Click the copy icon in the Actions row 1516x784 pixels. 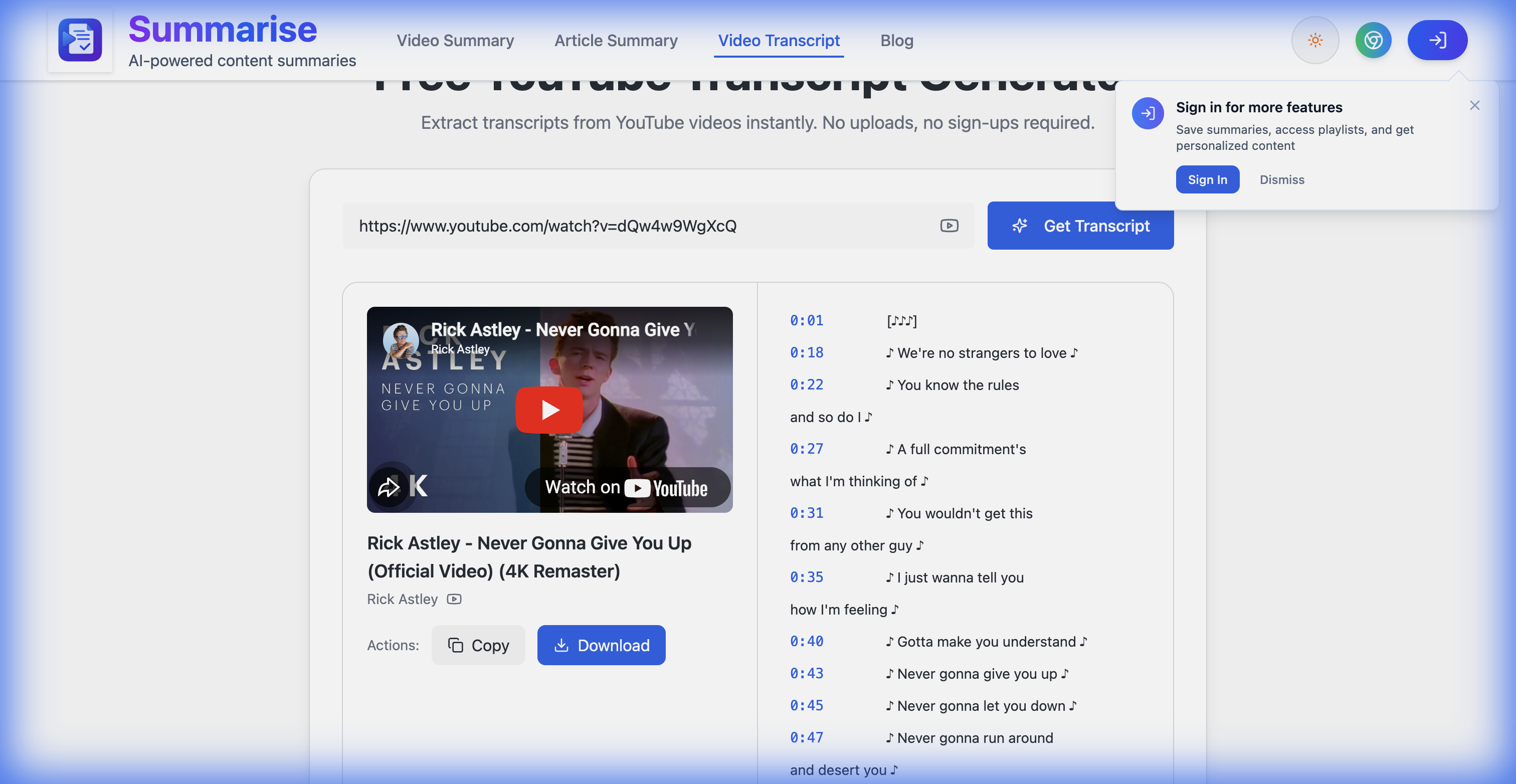point(455,645)
